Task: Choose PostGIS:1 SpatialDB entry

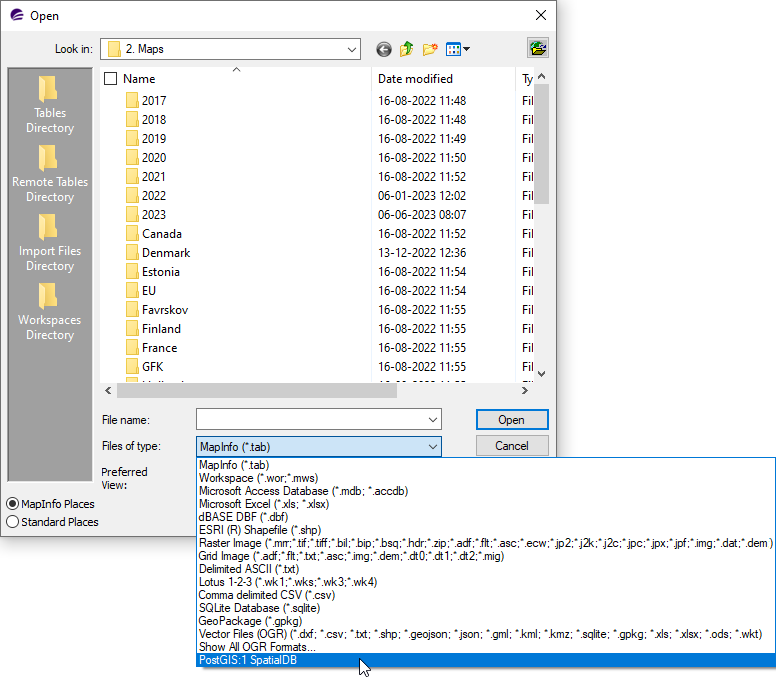Action: (x=485, y=660)
